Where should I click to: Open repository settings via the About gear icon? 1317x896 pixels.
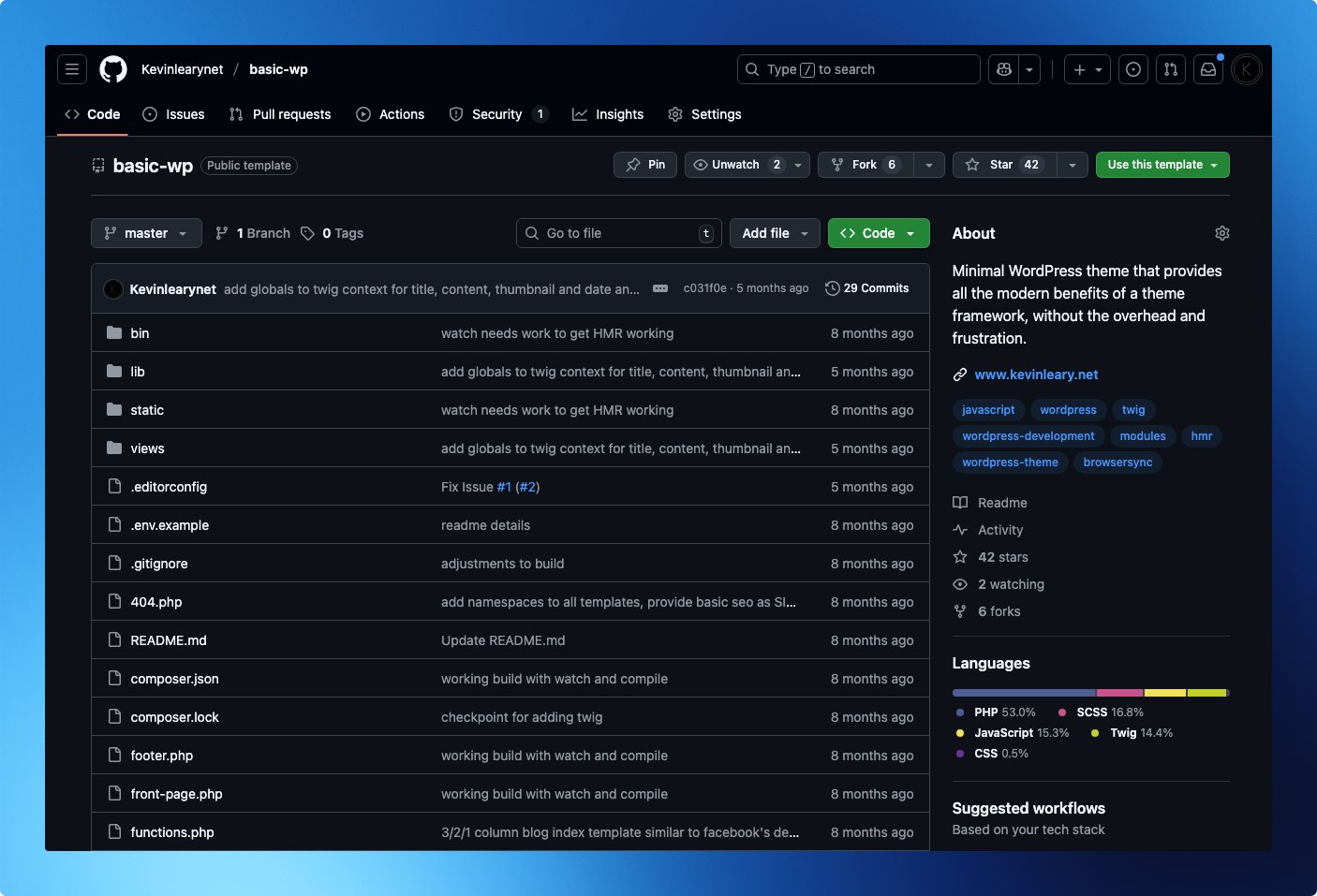point(1221,232)
